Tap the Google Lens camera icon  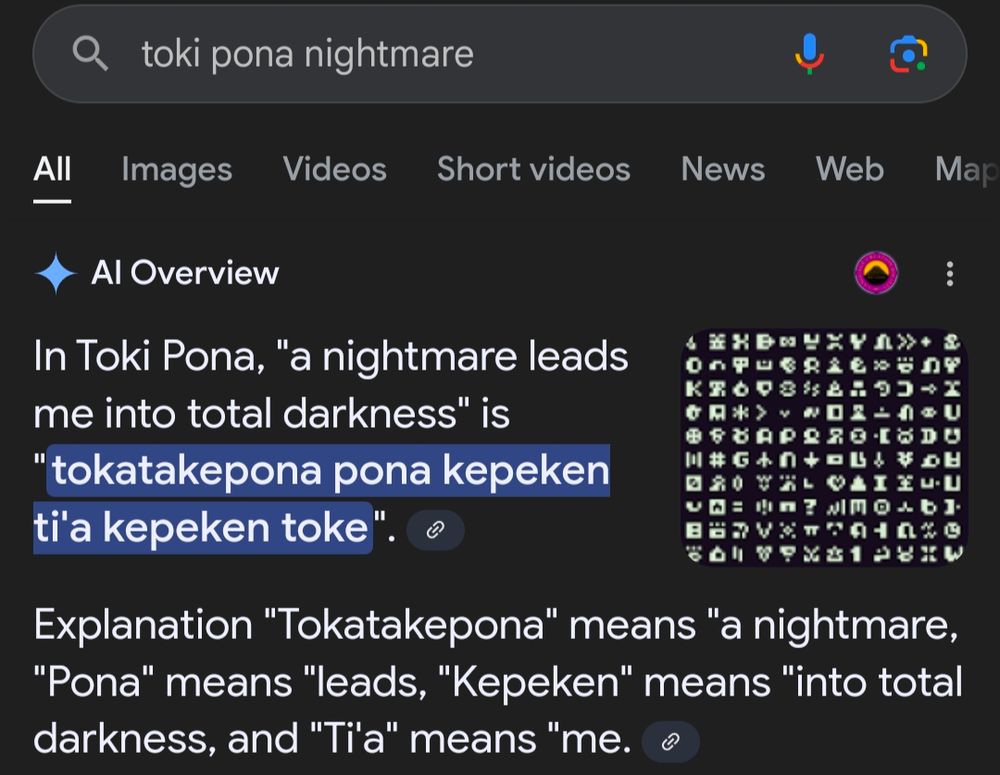[911, 53]
